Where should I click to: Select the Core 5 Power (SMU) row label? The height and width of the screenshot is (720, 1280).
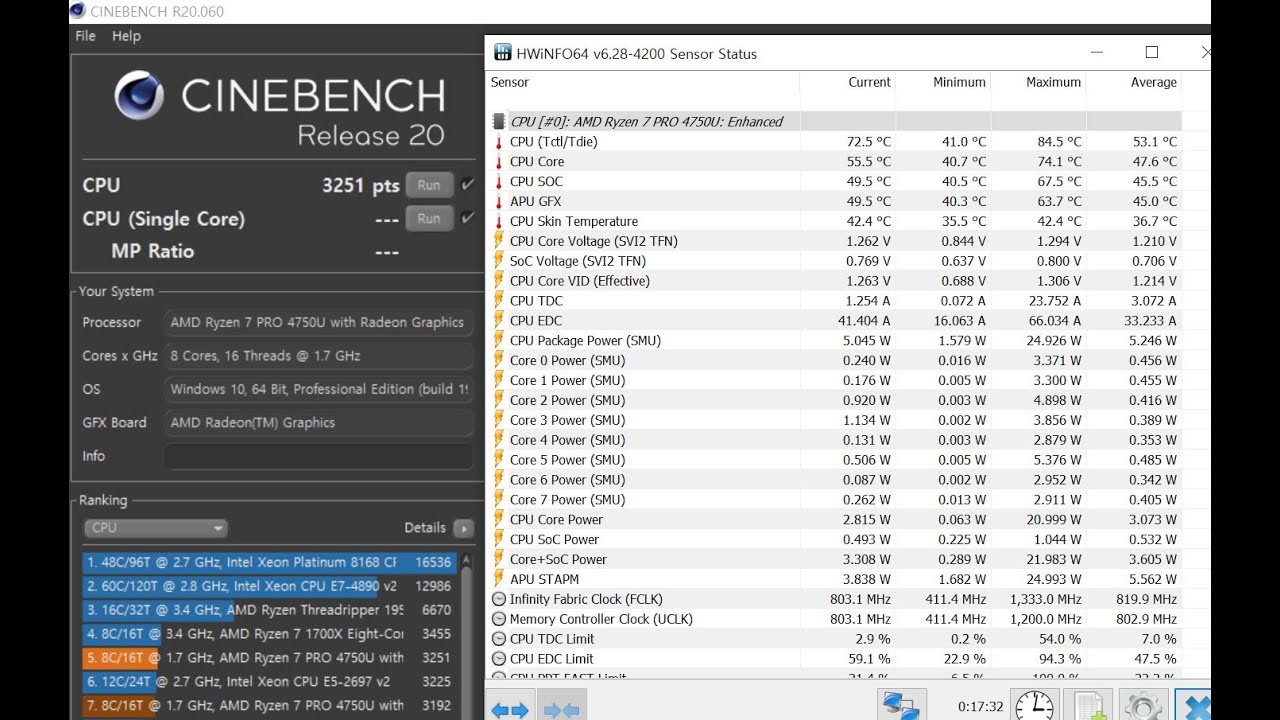(567, 460)
